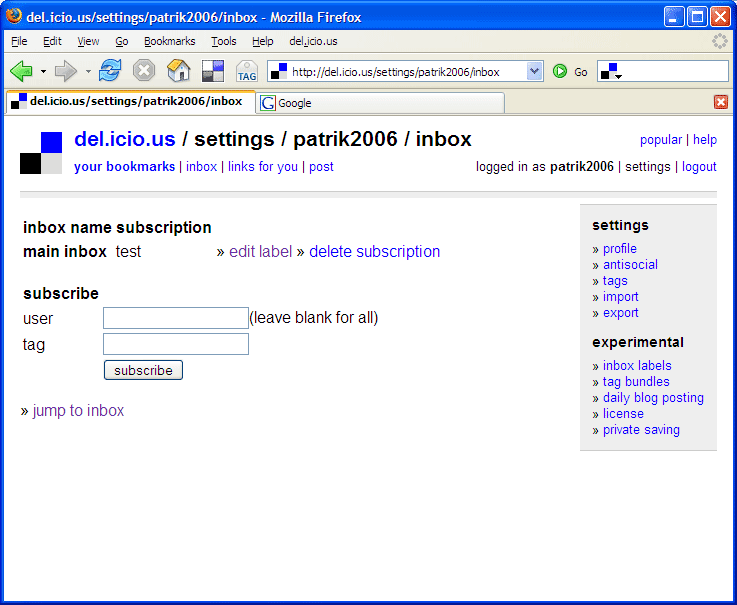Click the Firefox icon in the title bar
The width and height of the screenshot is (737, 605).
pyautogui.click(x=14, y=16)
